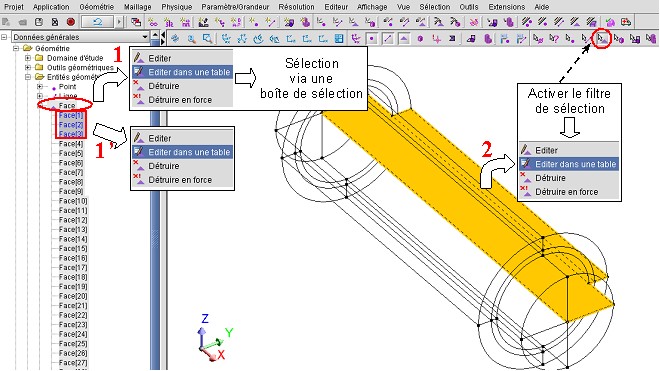
Task: Select Face[5] in the tree
Action: click(x=71, y=153)
